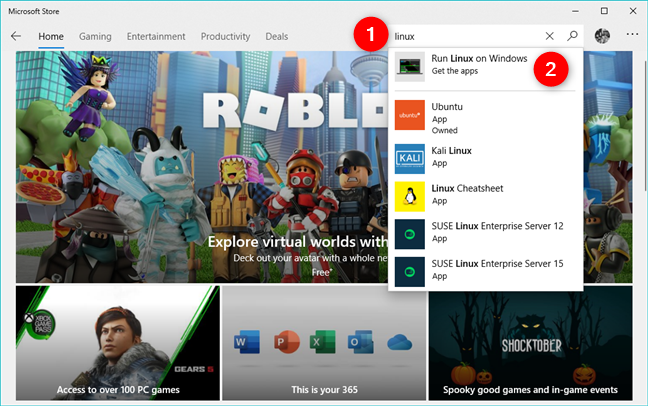This screenshot has width=648, height=406.
Task: Go back using the back arrow
Action: [16, 36]
